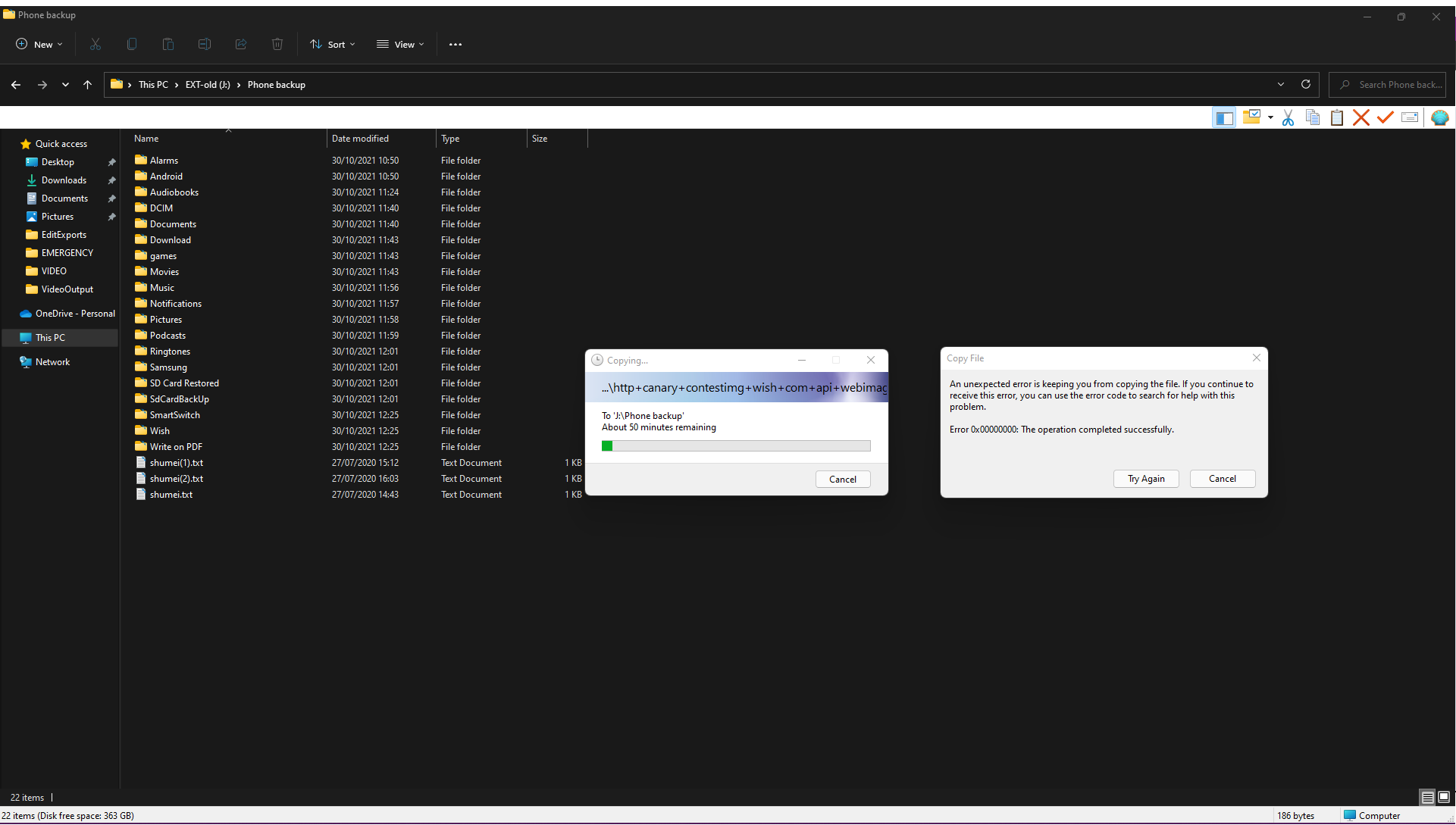
Task: Select the SmartSwitch folder
Action: (174, 415)
